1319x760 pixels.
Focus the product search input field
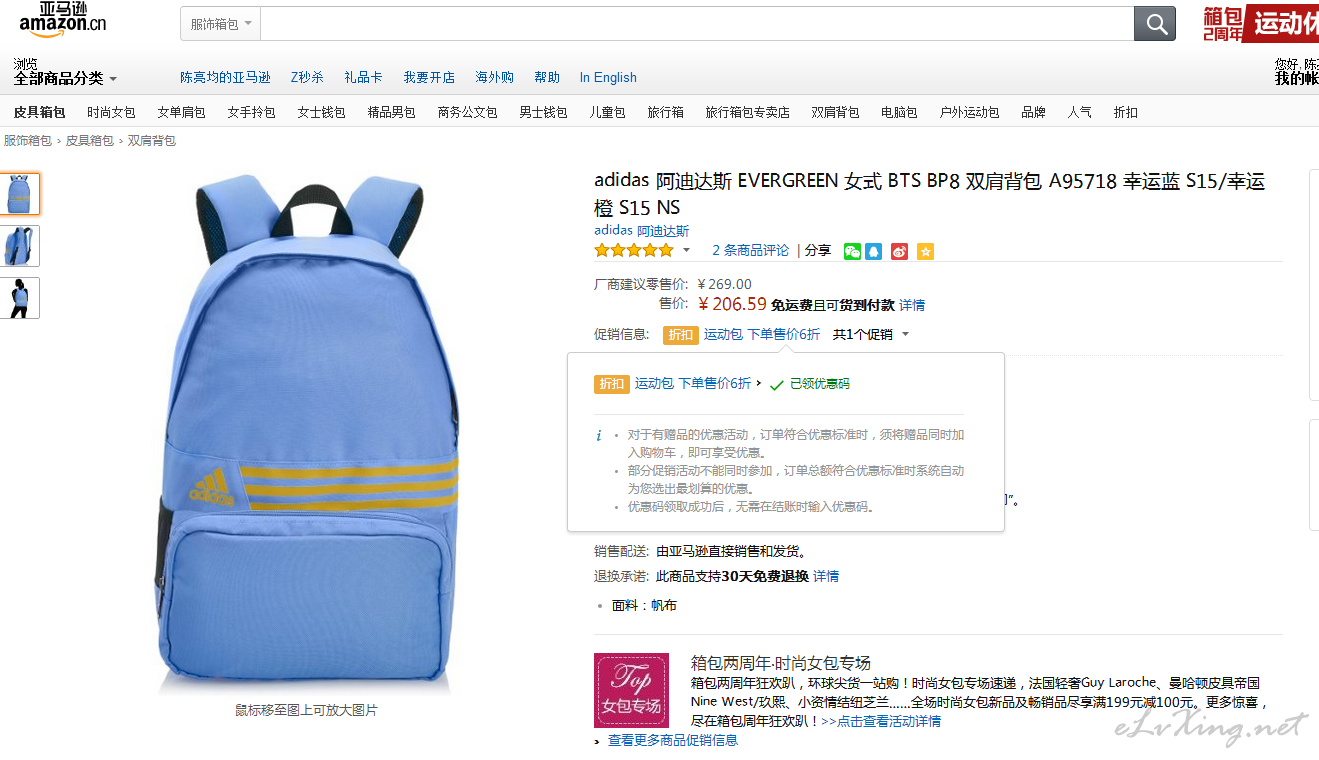[697, 24]
